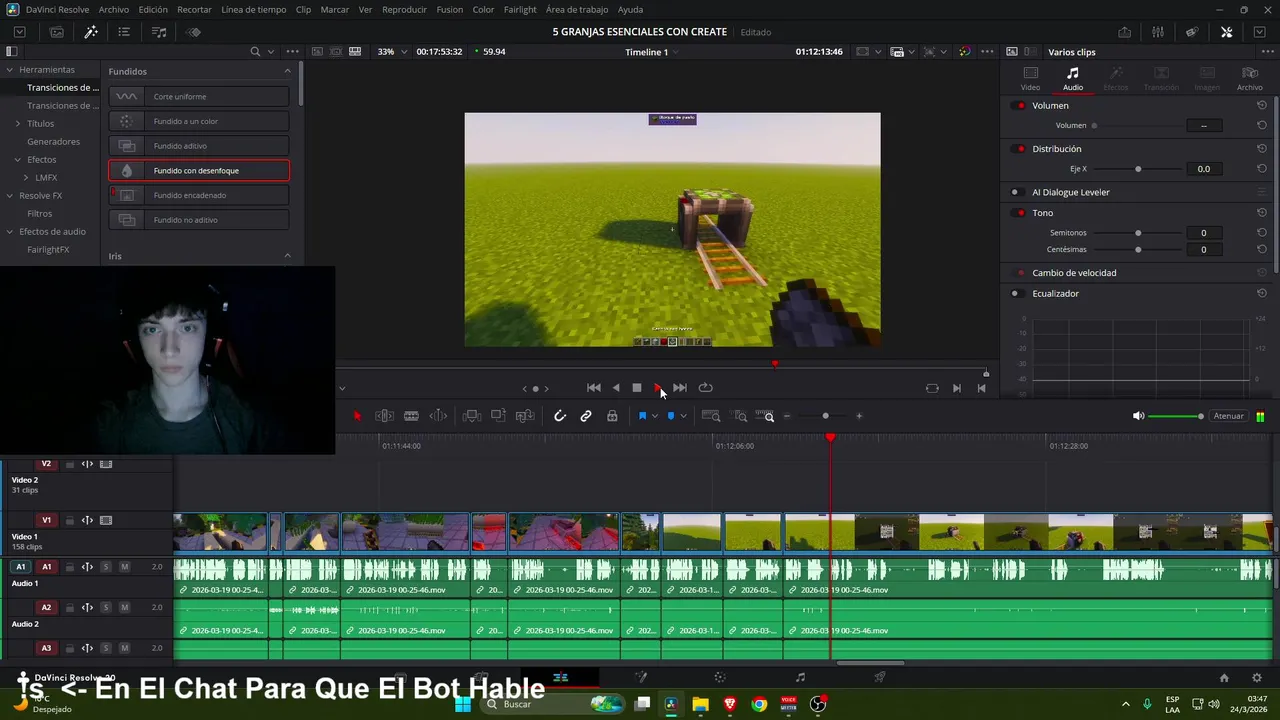The image size is (1280, 720).
Task: Expand the Títulos tree item
Action: (x=18, y=124)
